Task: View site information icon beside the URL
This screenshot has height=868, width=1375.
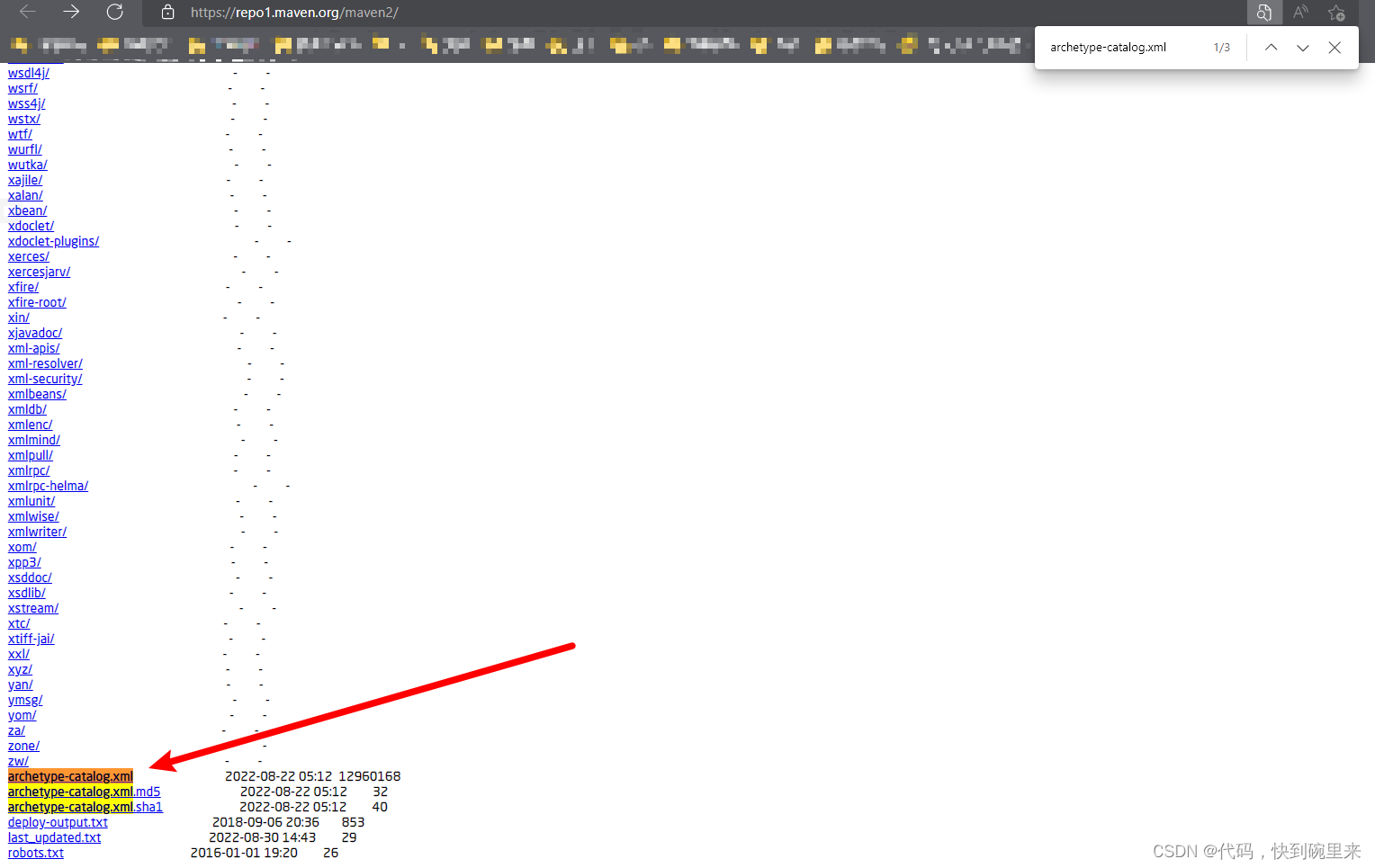Action: (167, 13)
